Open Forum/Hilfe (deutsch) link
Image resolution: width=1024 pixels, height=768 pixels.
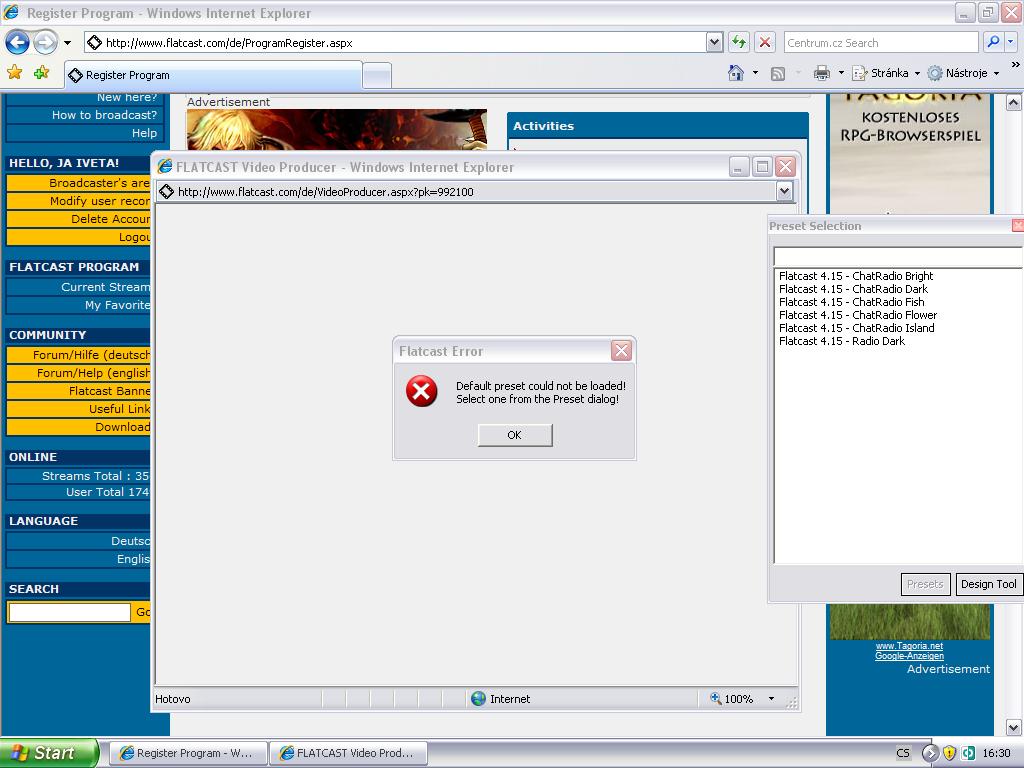pyautogui.click(x=78, y=355)
